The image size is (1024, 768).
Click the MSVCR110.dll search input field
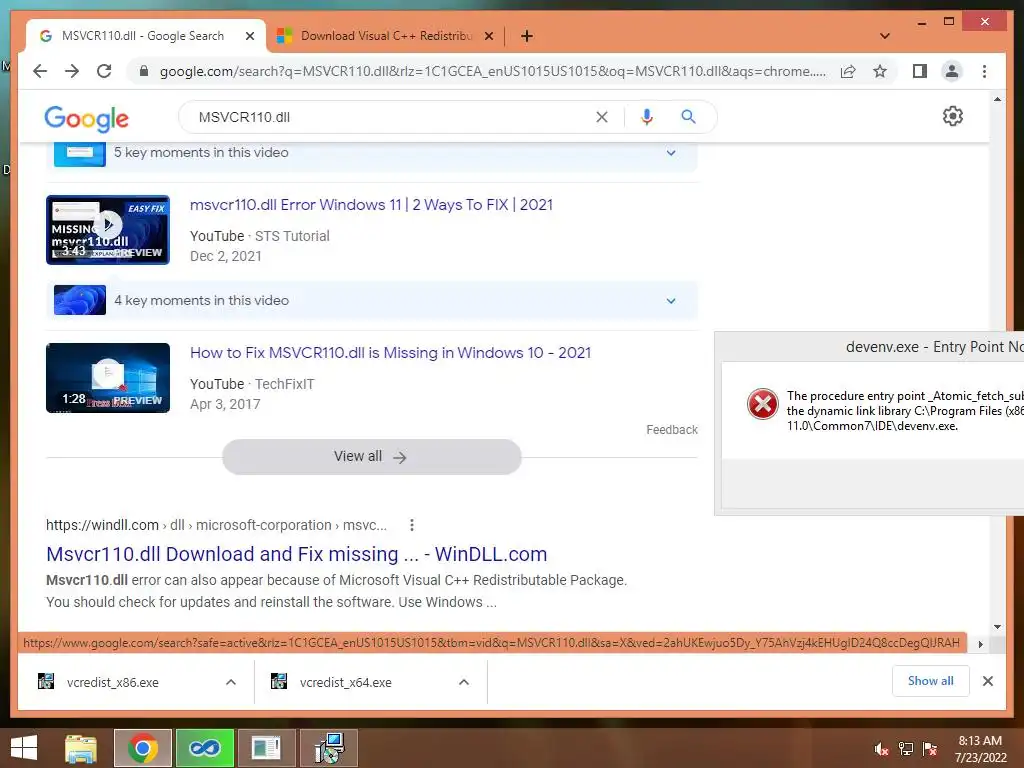[x=392, y=117]
